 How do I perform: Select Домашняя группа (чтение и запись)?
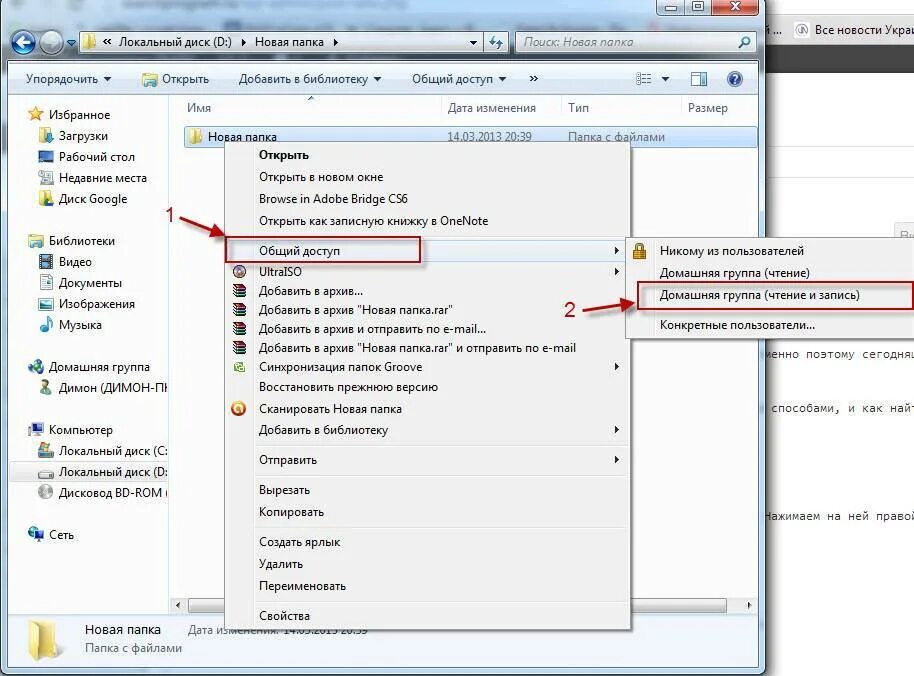tap(760, 295)
